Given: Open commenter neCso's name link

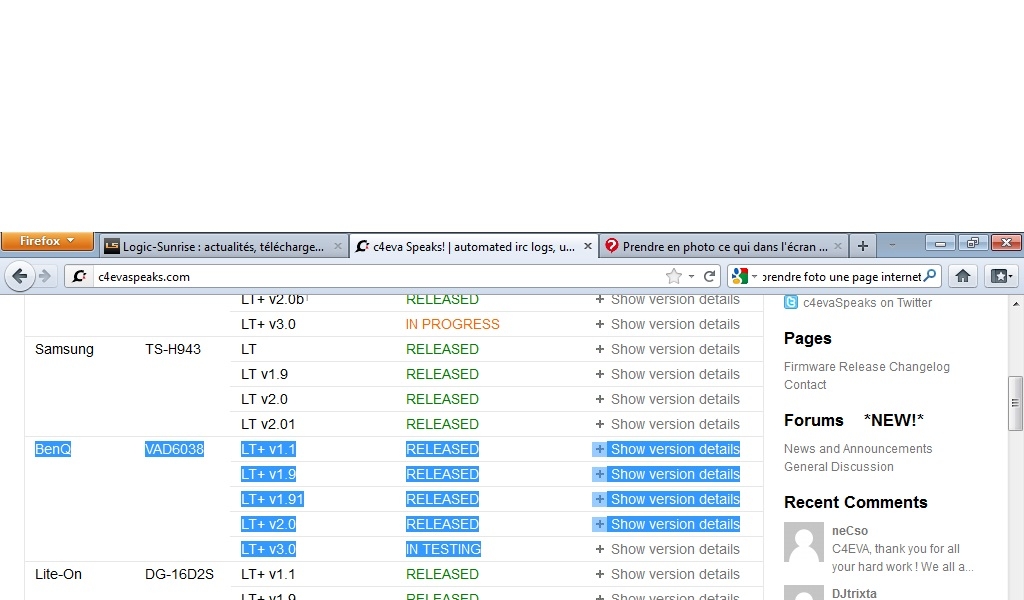Looking at the screenshot, I should tap(850, 531).
